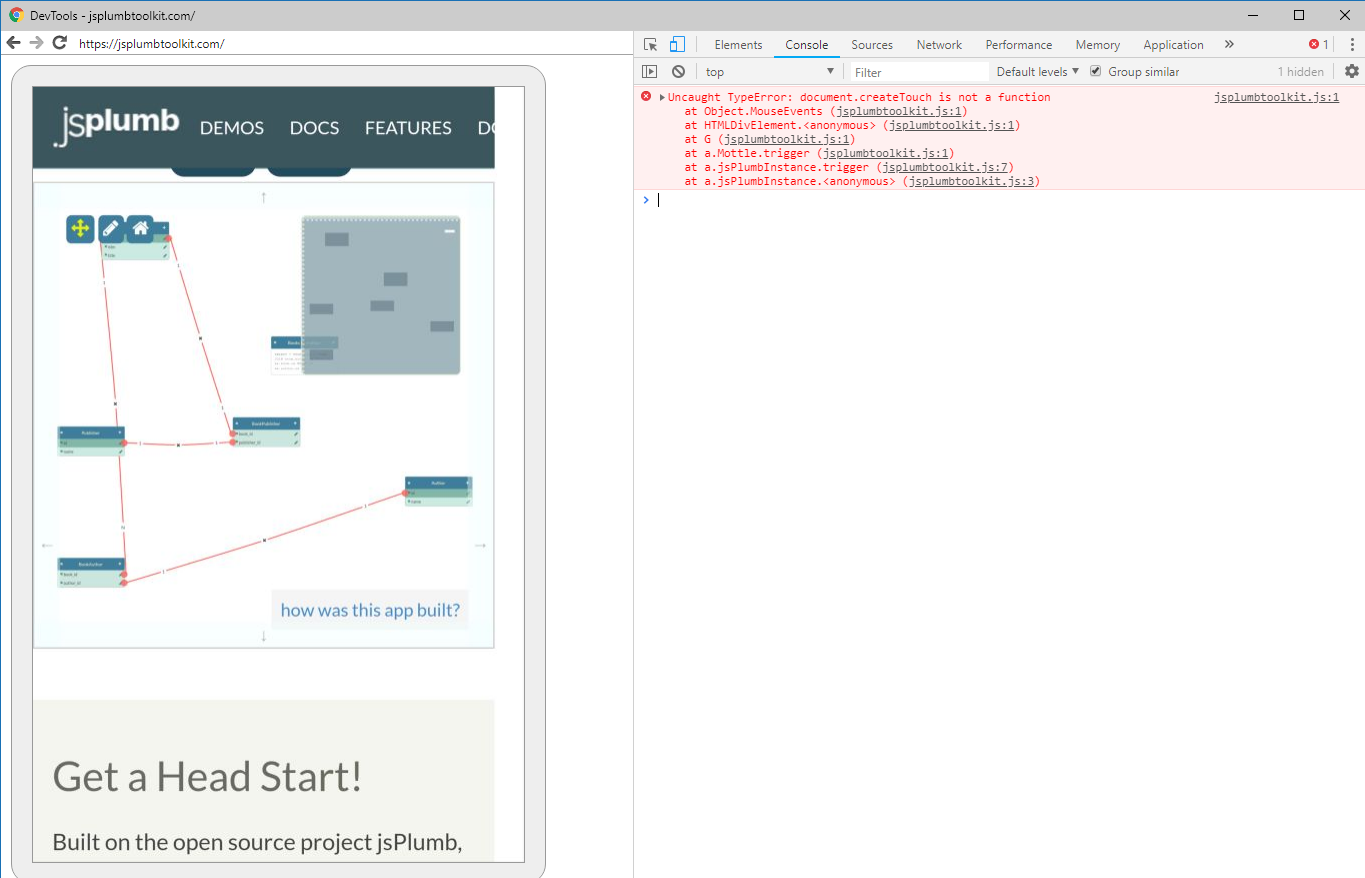
Task: Open DevTools settings via the gear icon
Action: (1352, 71)
